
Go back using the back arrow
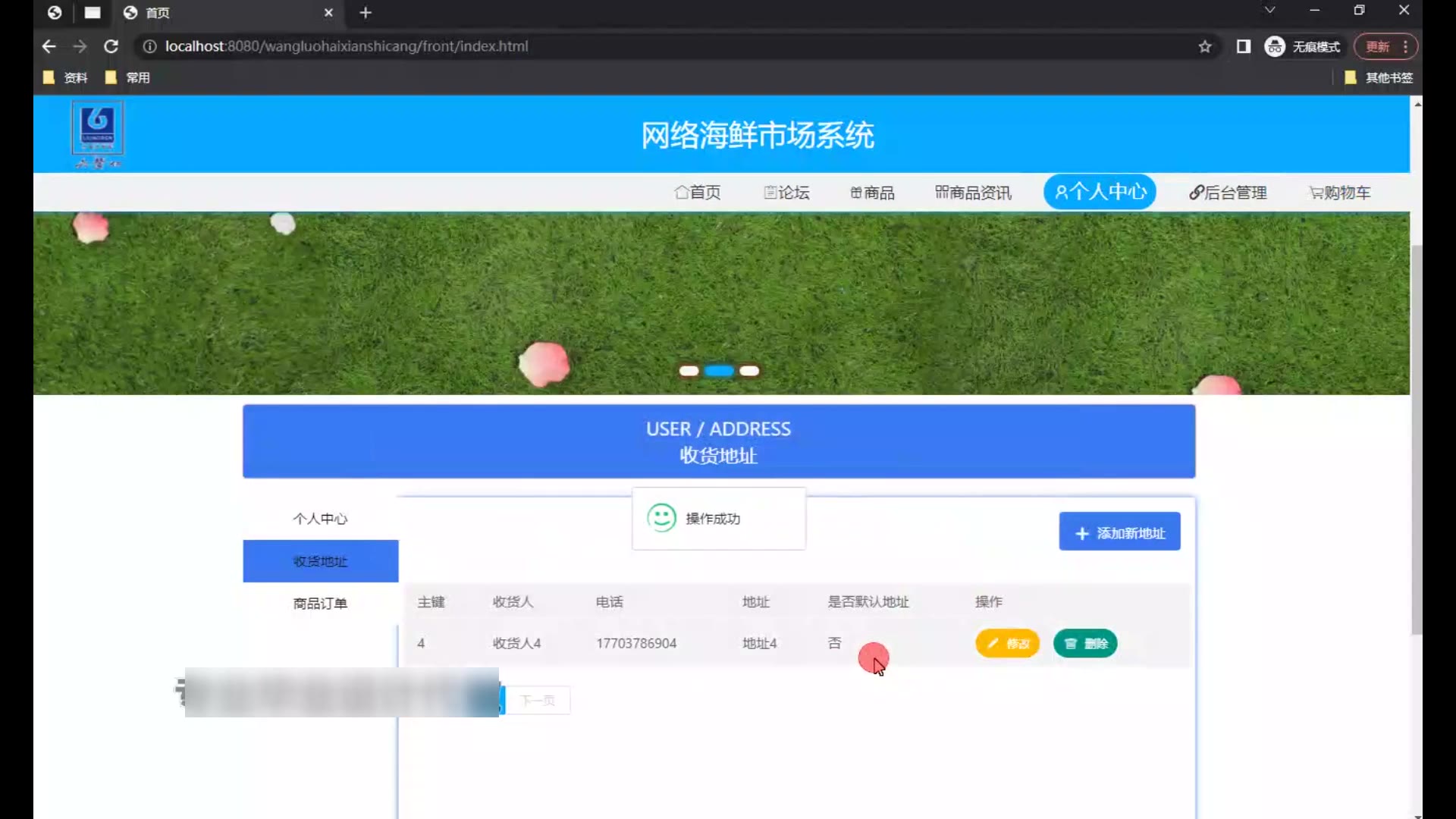[x=49, y=46]
